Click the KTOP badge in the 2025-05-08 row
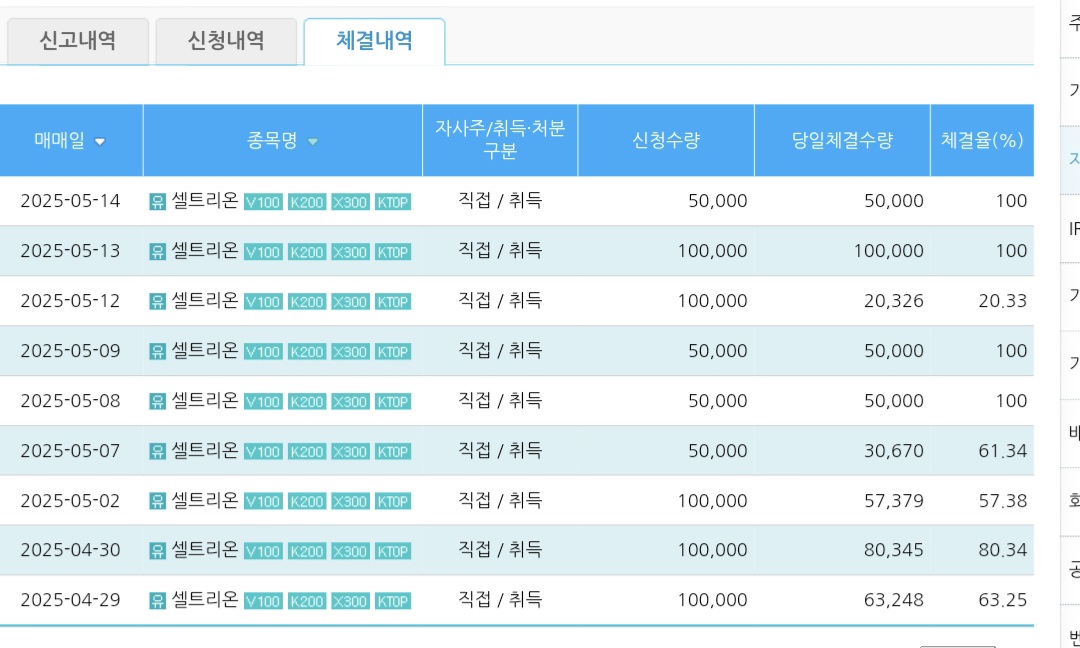This screenshot has height=648, width=1080. coord(393,402)
